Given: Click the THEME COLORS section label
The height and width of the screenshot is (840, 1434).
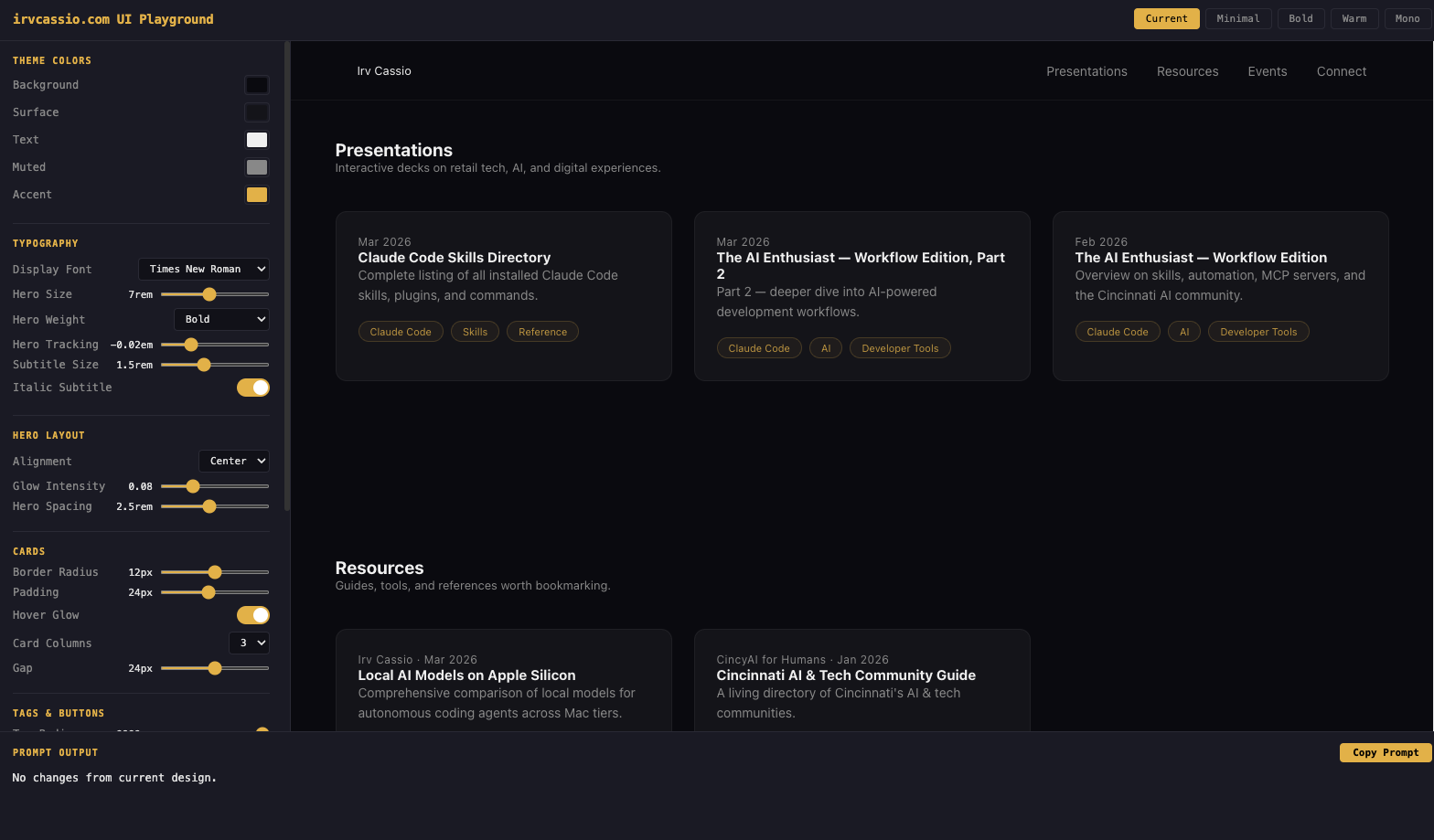Looking at the screenshot, I should pos(52,60).
